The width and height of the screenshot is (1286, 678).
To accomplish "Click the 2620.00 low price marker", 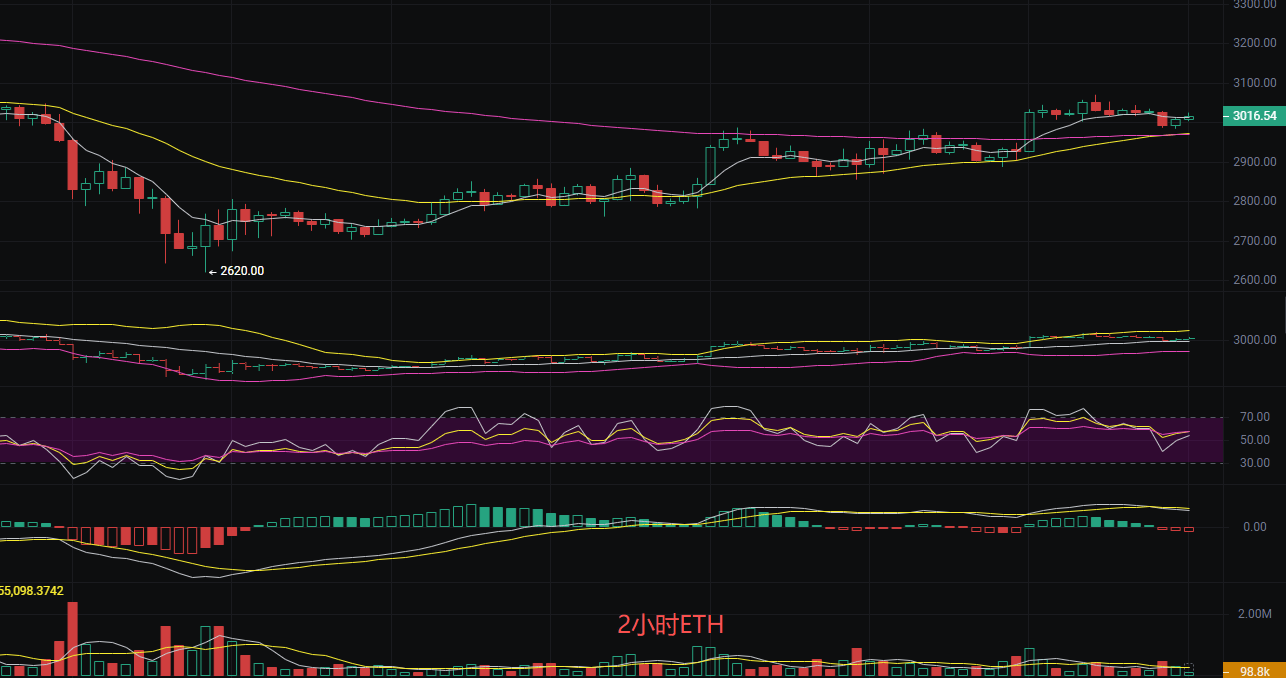I will [x=236, y=271].
